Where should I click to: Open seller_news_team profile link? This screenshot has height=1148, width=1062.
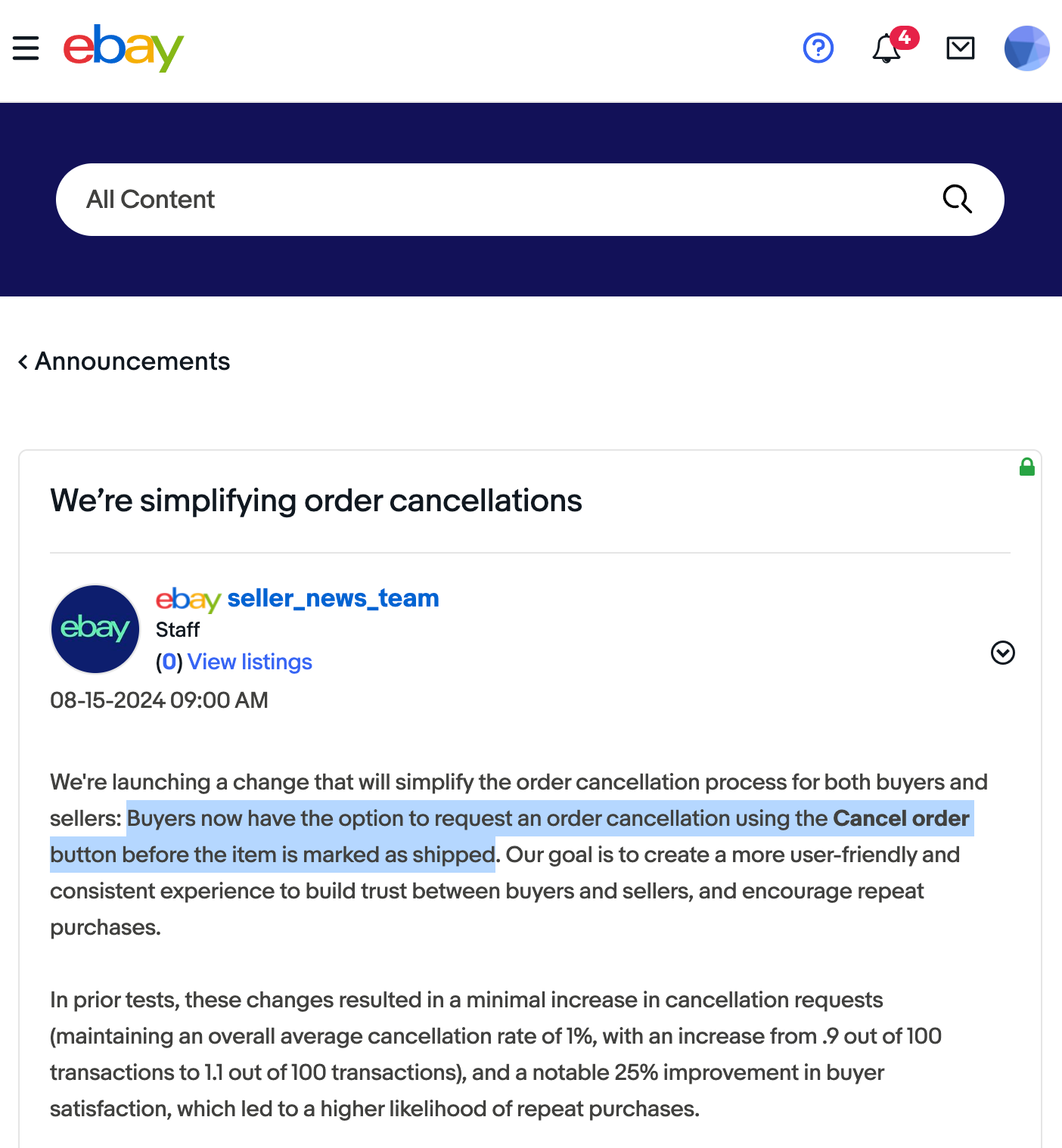click(333, 598)
